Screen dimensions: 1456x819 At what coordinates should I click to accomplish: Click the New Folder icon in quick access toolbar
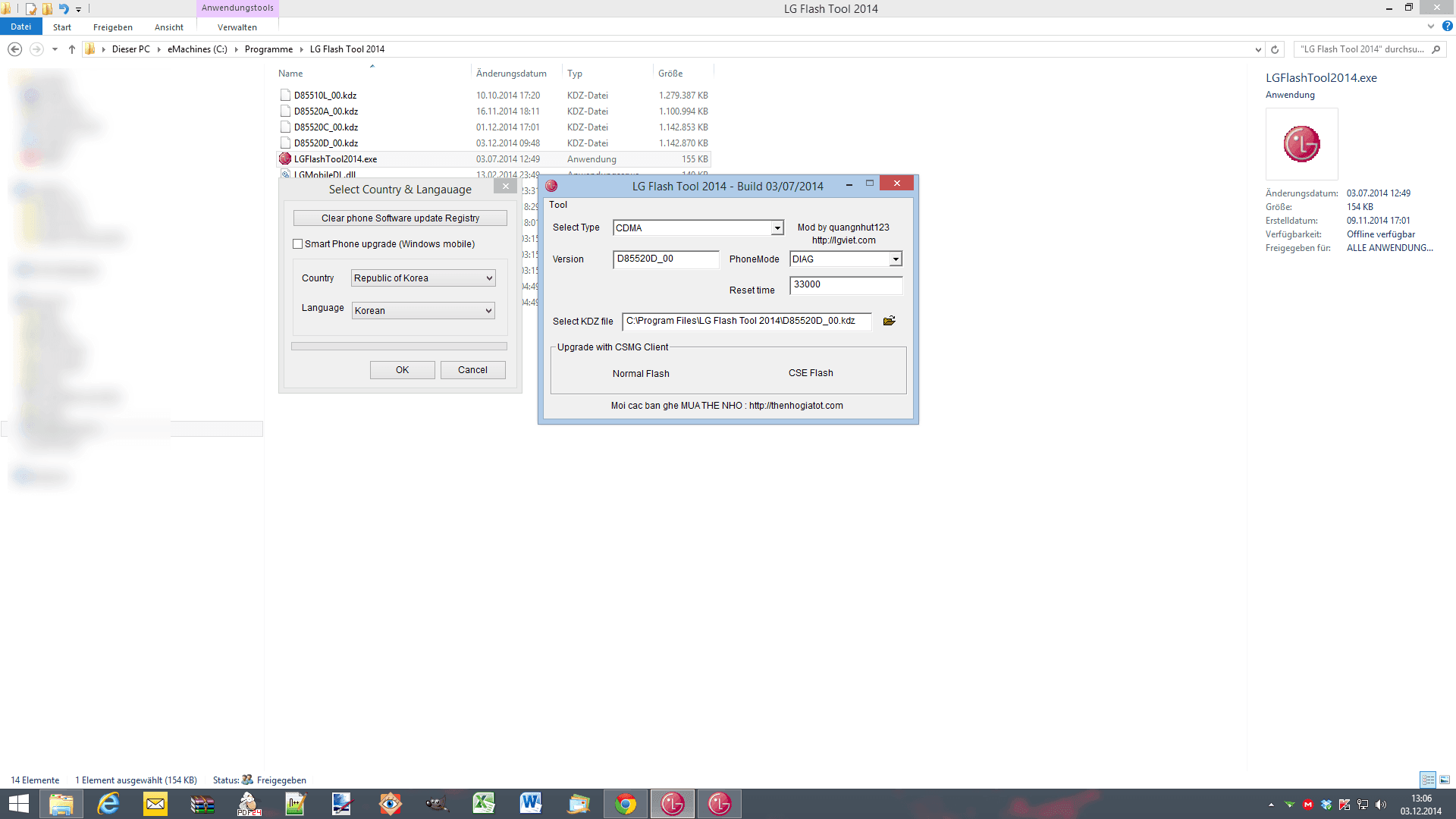47,9
